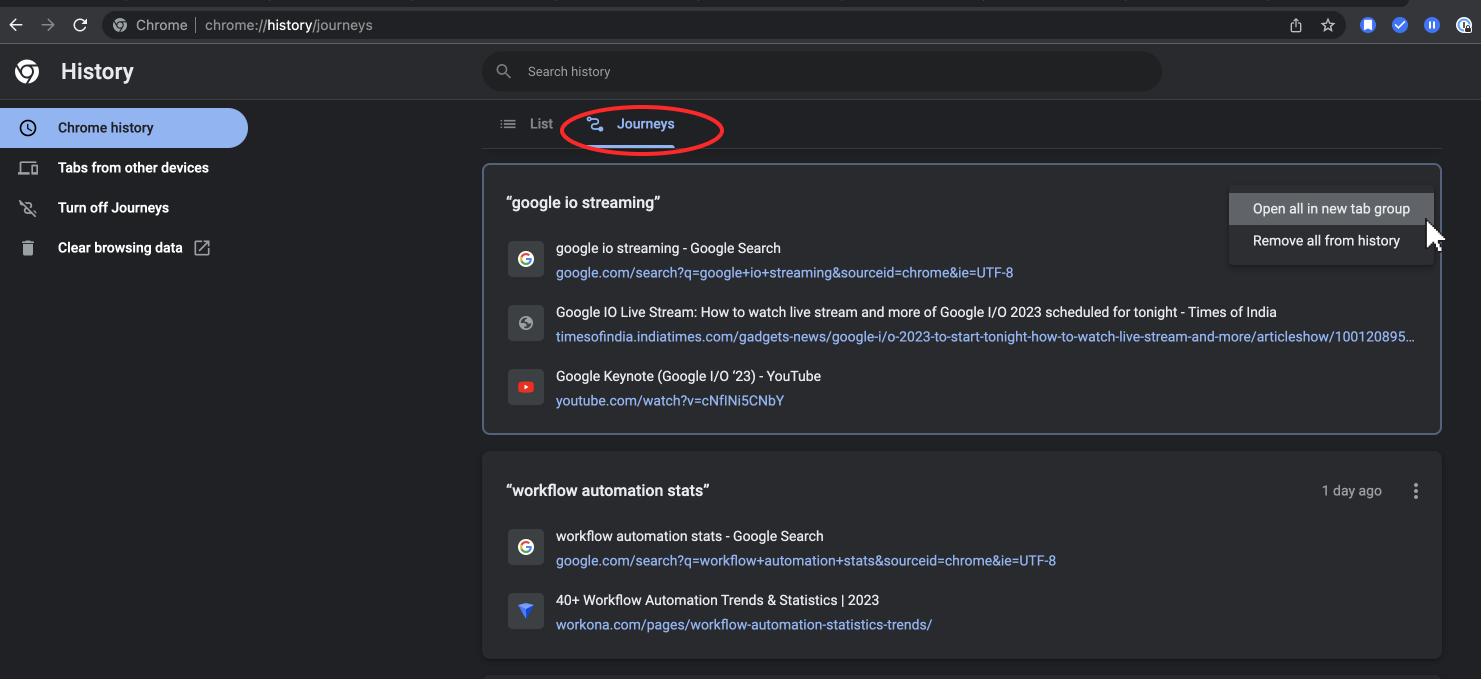Click the Chrome site info chip in address bar
This screenshot has width=1481, height=679.
tap(150, 25)
